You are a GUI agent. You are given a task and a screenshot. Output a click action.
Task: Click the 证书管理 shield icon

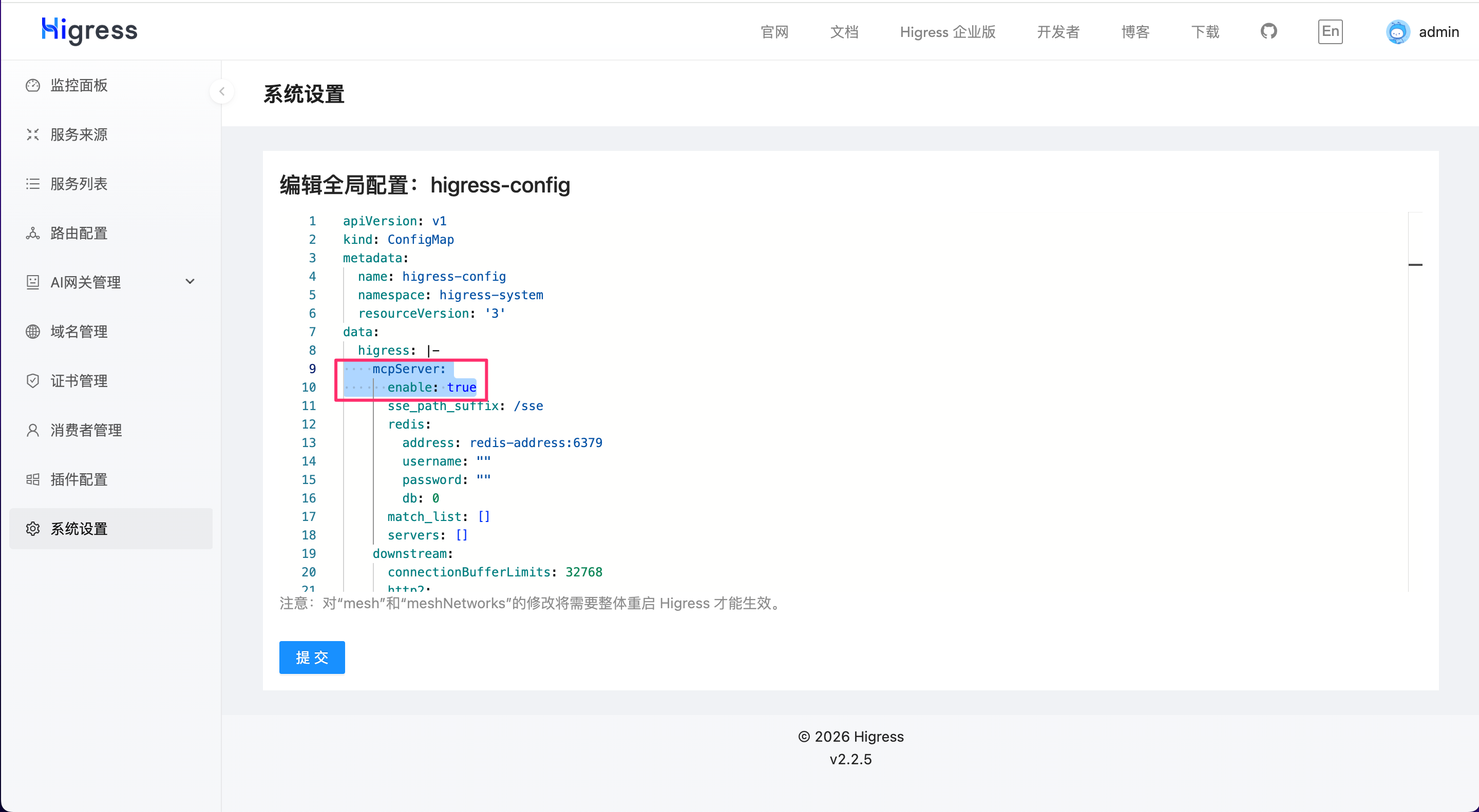coord(33,381)
